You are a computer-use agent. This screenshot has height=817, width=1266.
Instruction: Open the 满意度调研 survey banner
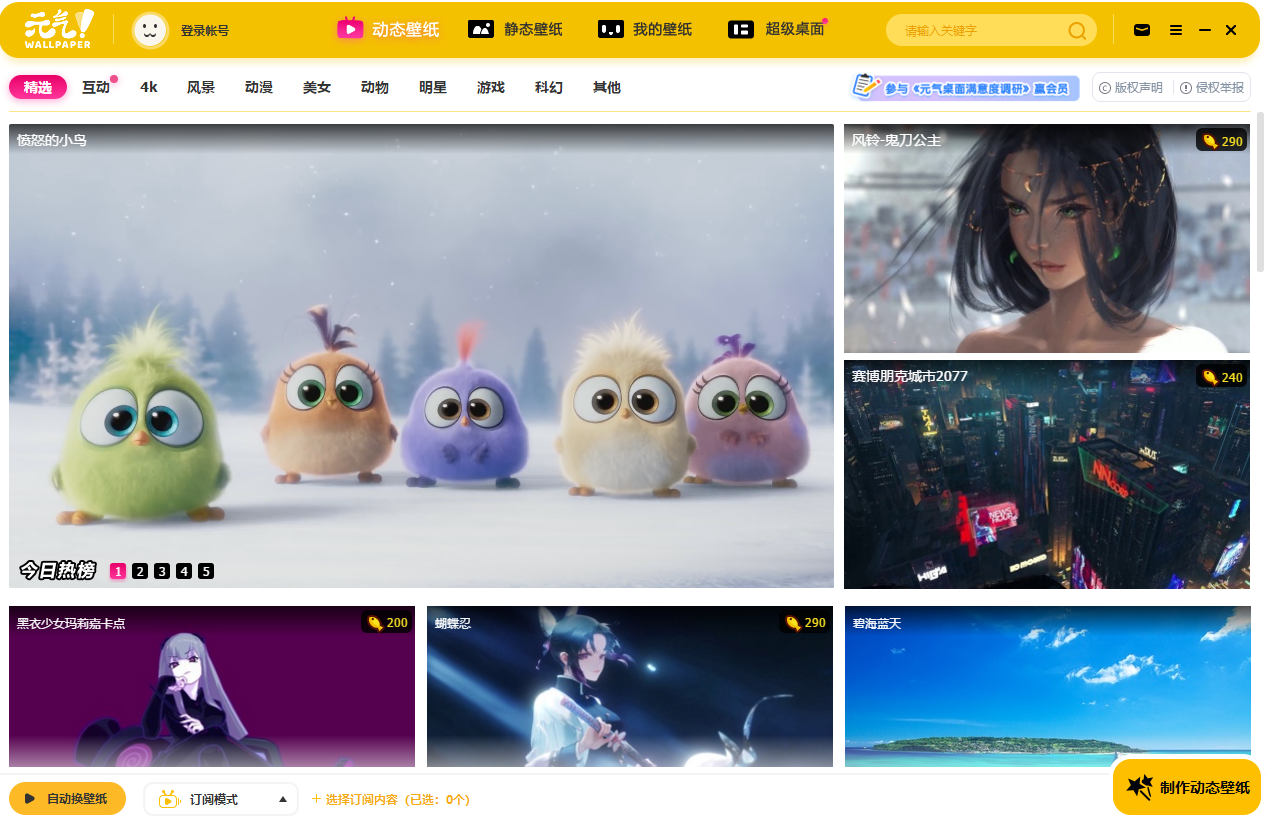coord(965,87)
